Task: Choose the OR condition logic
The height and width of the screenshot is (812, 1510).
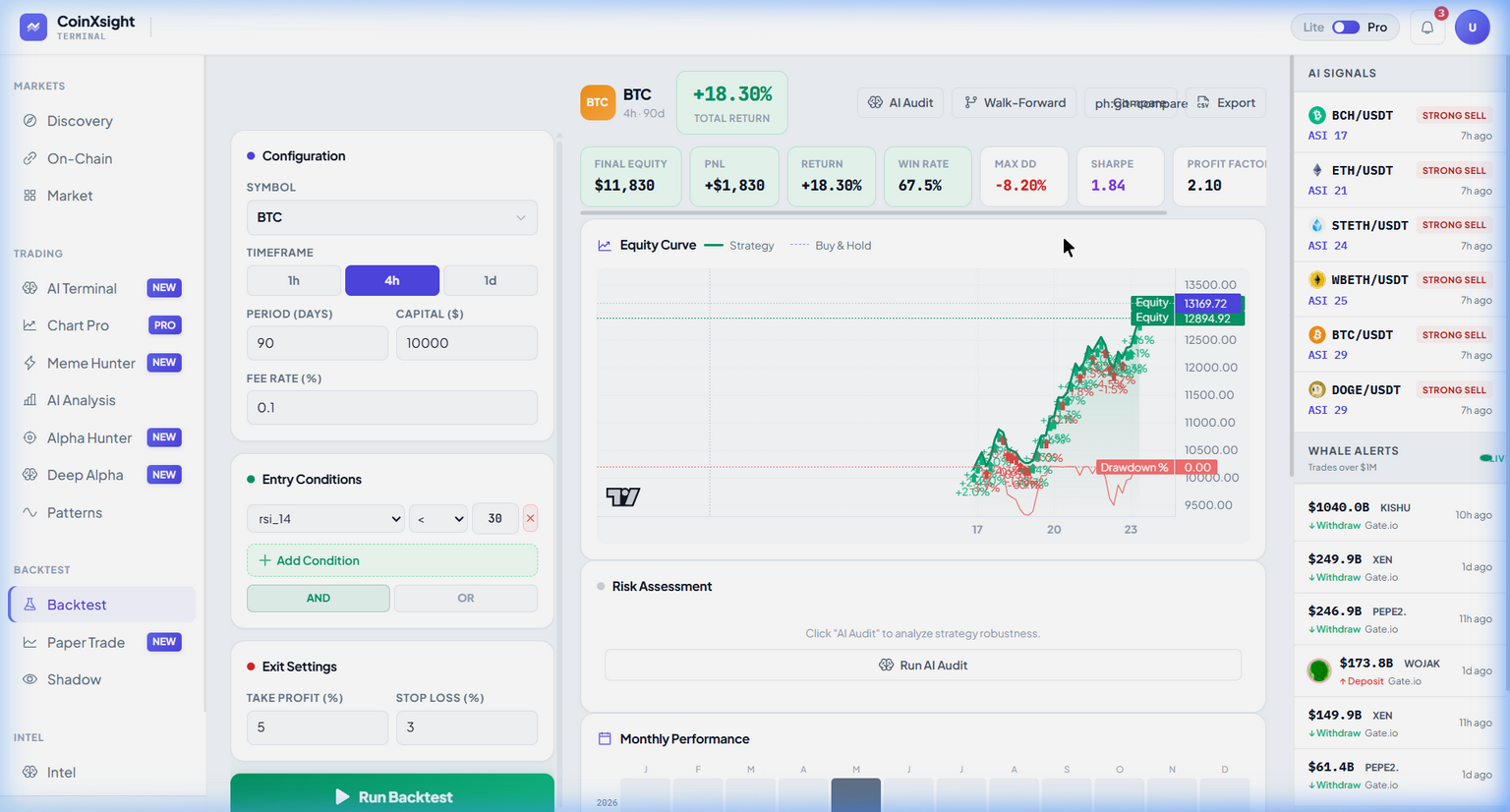Action: point(466,598)
